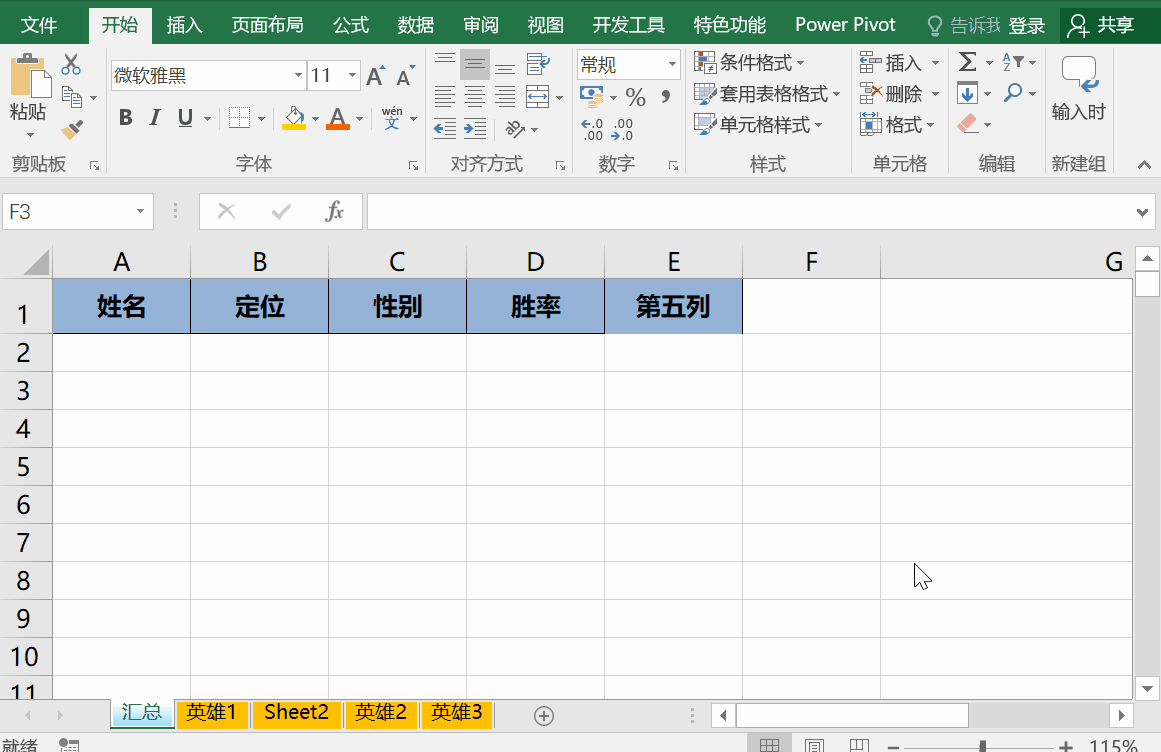Screen dimensions: 1161x752
Task: Toggle Align Right
Action: pos(505,96)
